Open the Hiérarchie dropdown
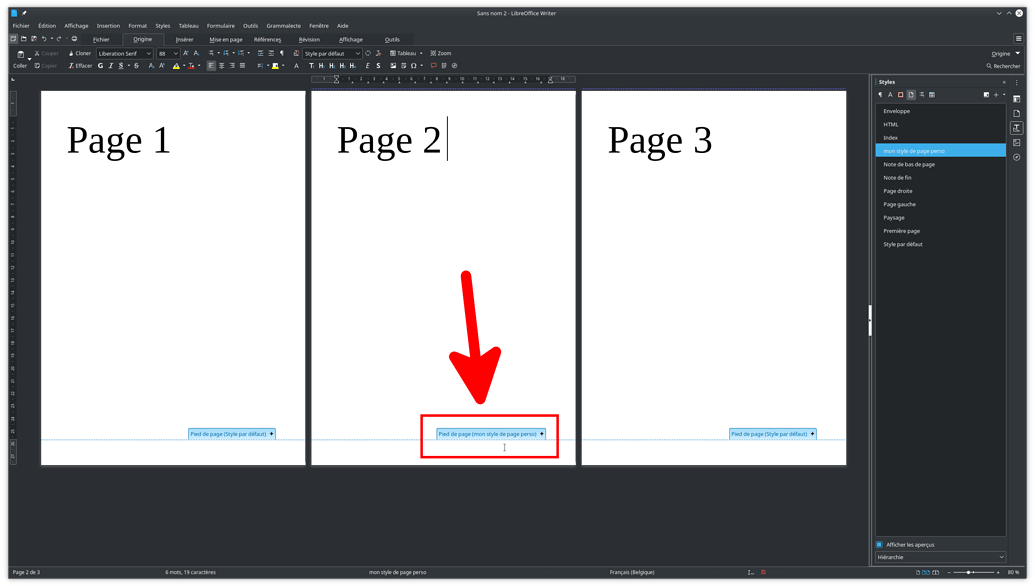This screenshot has width=1035, height=586. point(940,557)
